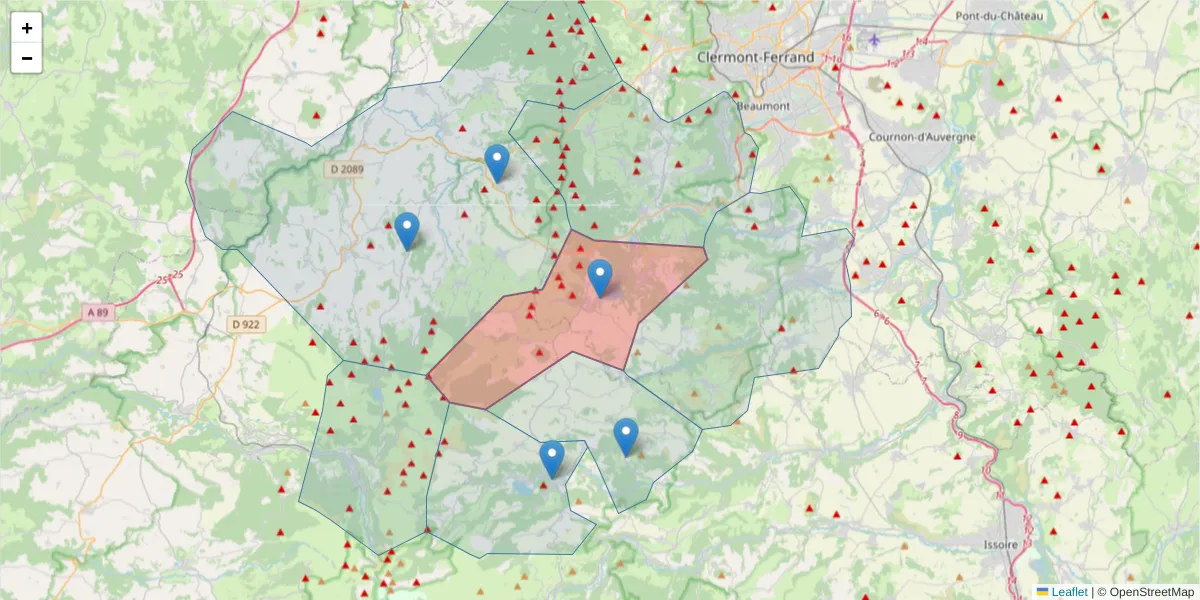The image size is (1200, 600).
Task: Click the A 89 highway shield
Action: pyautogui.click(x=96, y=311)
